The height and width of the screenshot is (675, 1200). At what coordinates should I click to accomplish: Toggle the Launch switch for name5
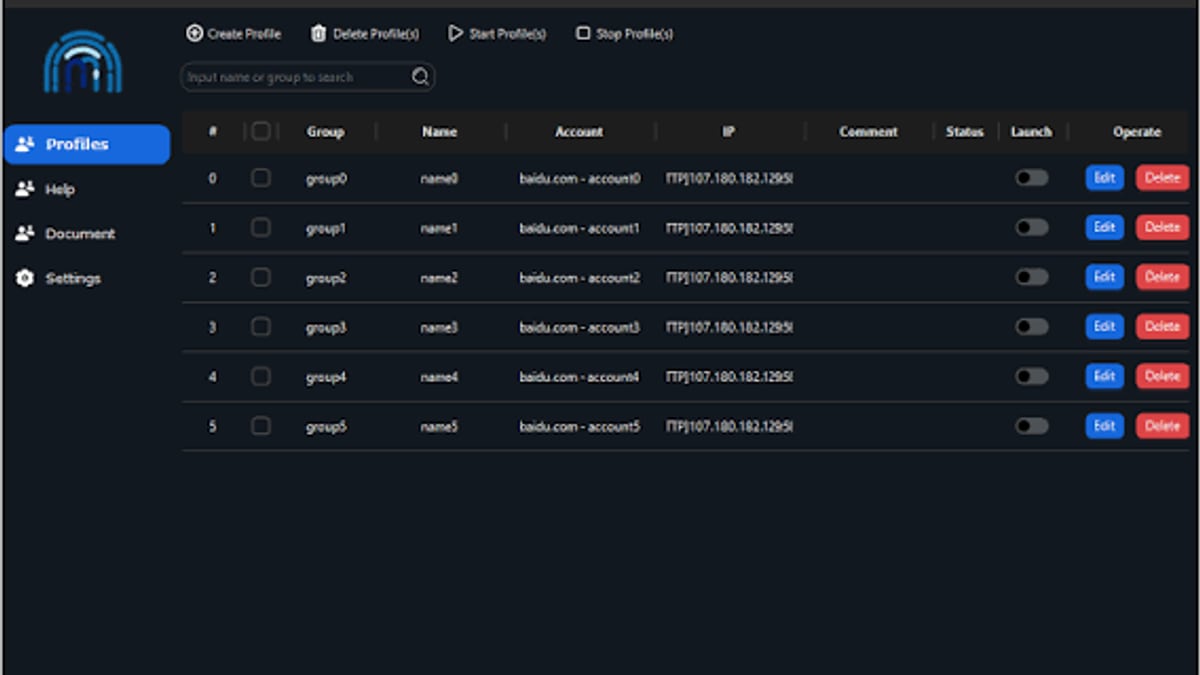point(1032,426)
